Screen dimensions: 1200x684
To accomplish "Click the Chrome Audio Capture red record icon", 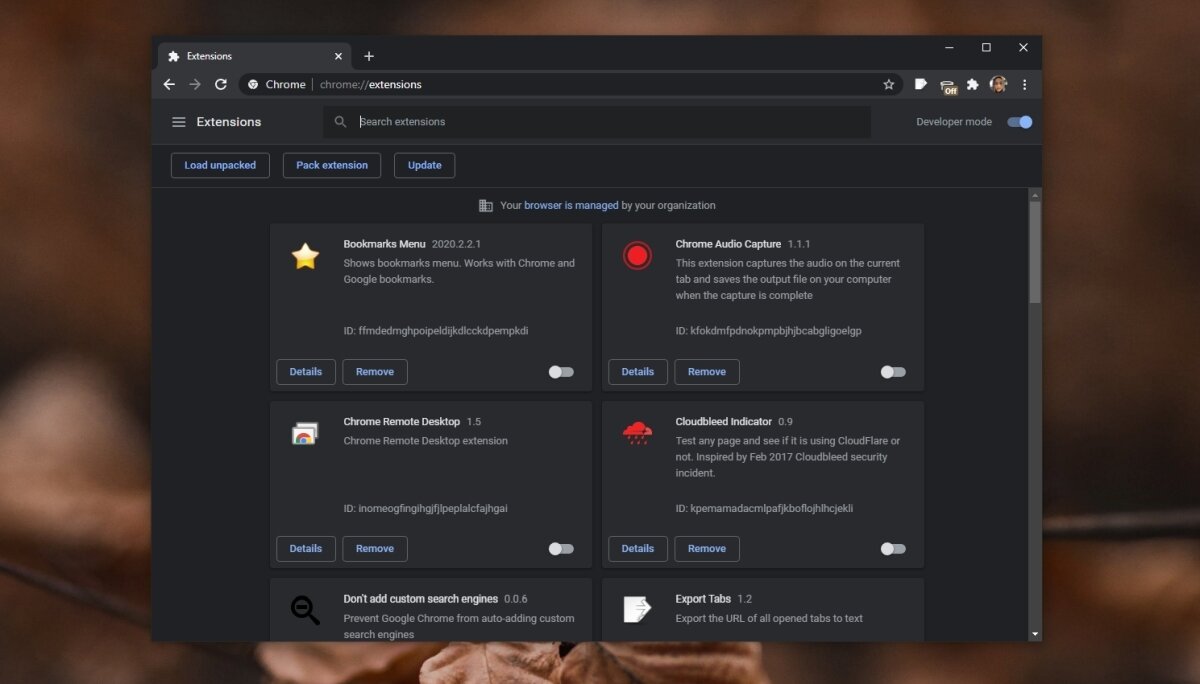I will [636, 256].
